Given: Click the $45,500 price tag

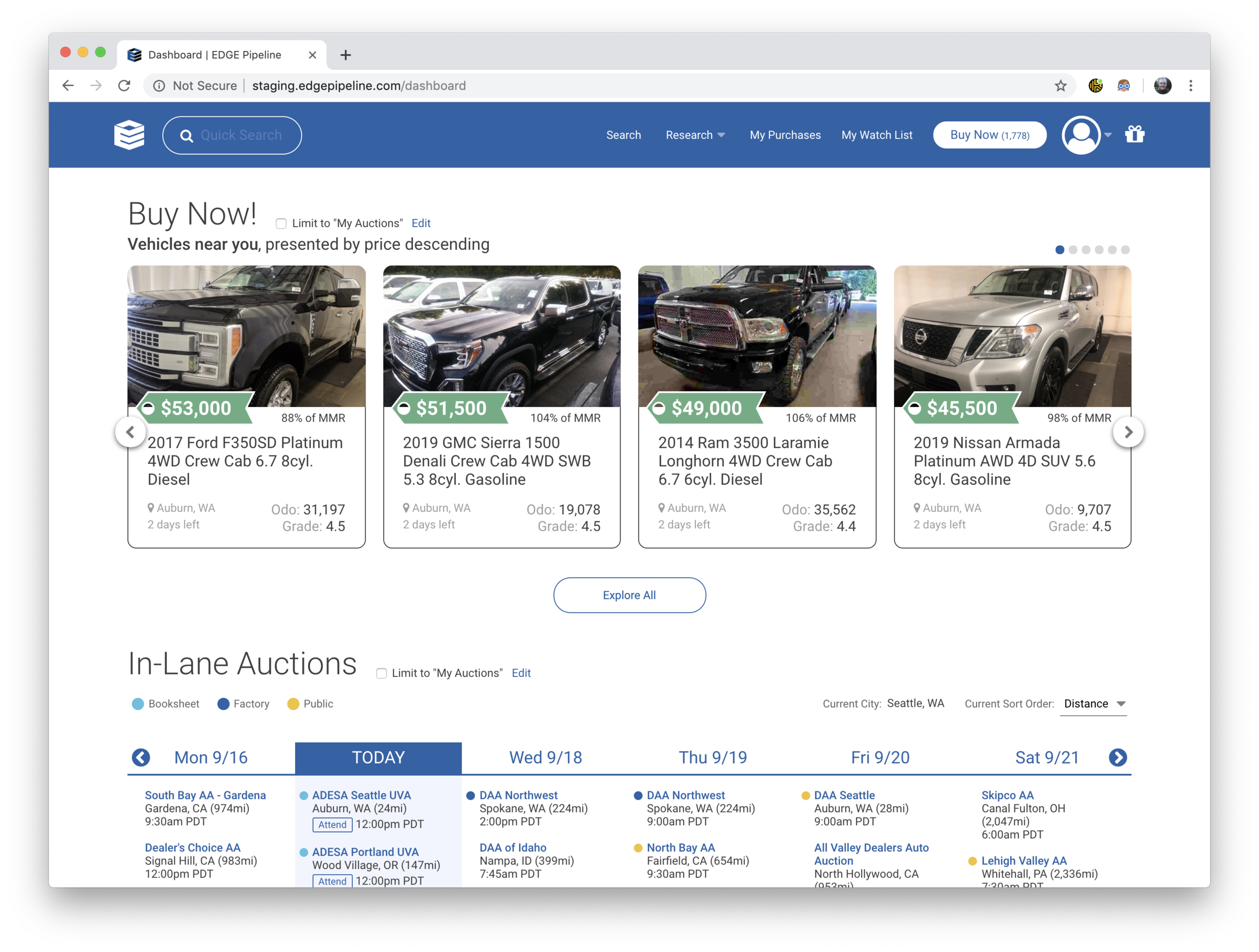Looking at the screenshot, I should (x=962, y=407).
